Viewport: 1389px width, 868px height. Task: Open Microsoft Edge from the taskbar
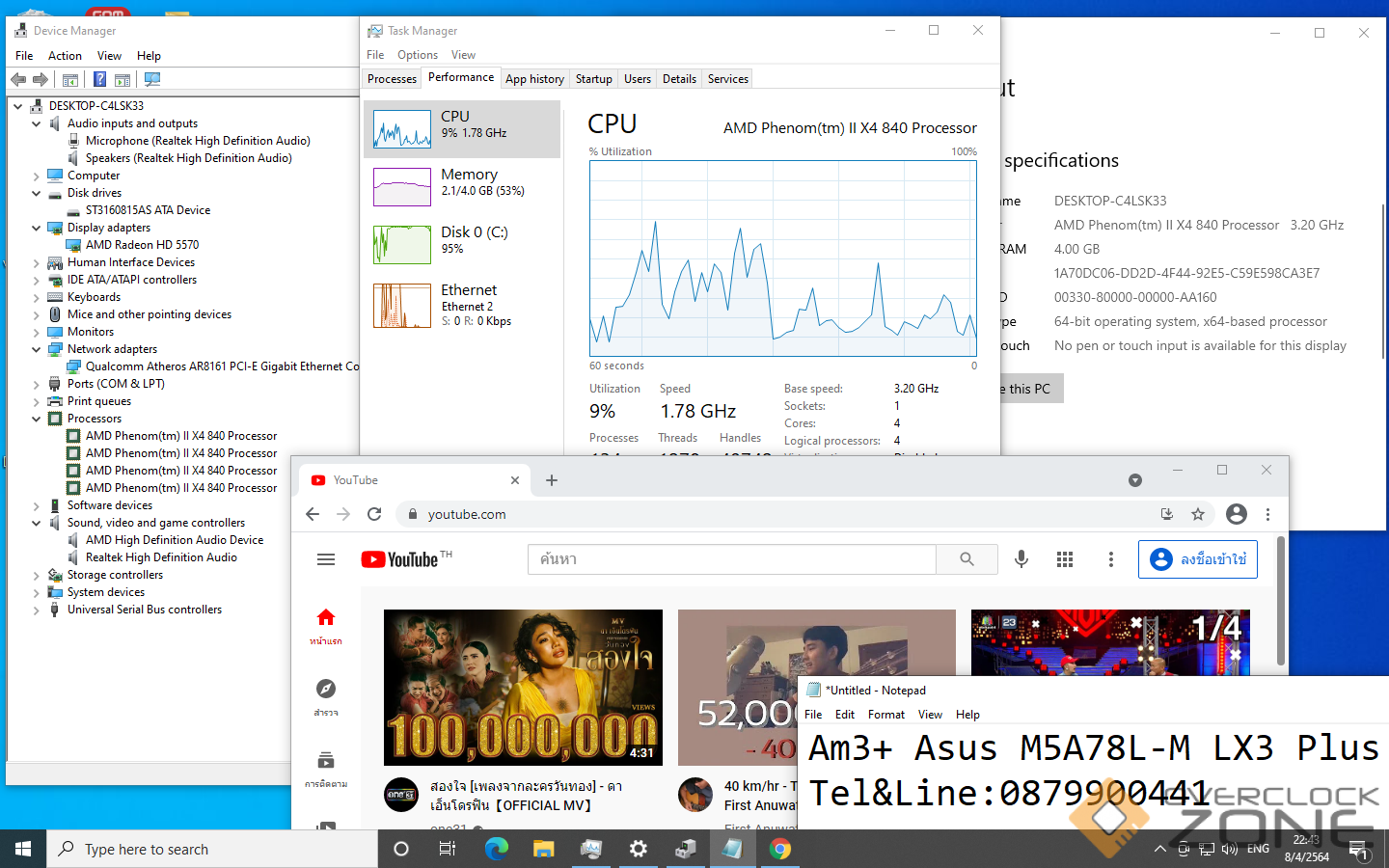pyautogui.click(x=496, y=849)
